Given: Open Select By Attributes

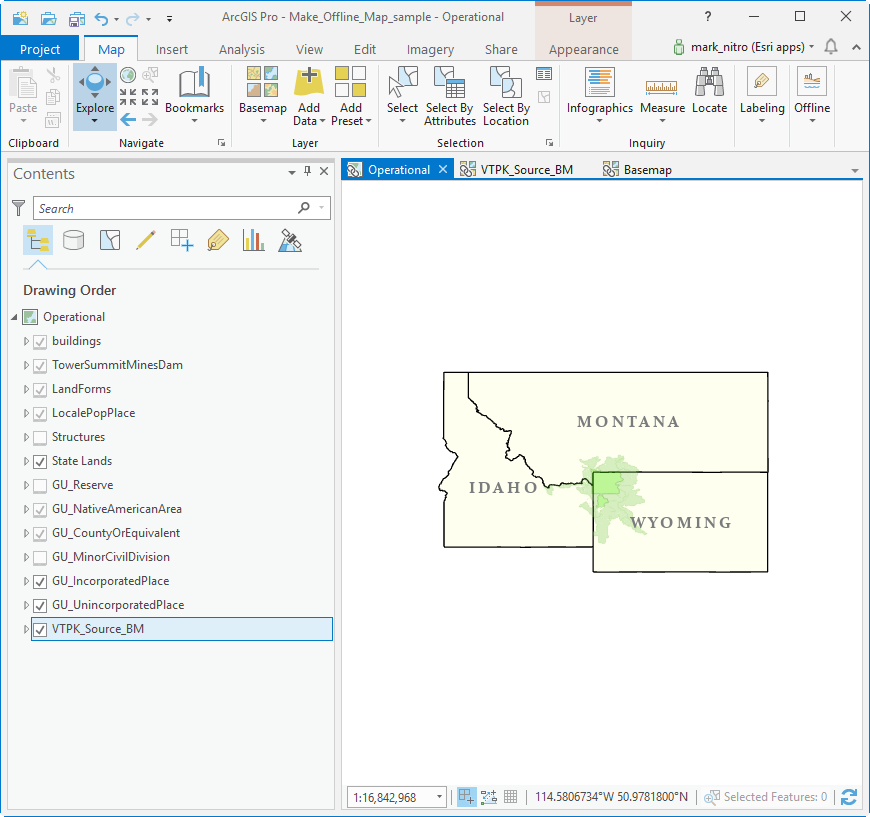Looking at the screenshot, I should point(450,95).
